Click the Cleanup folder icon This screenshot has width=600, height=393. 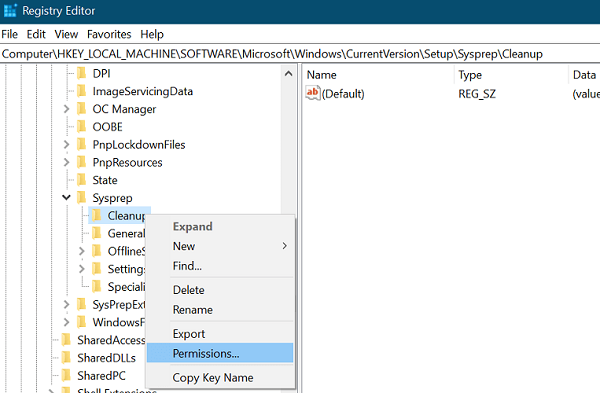pyautogui.click(x=97, y=215)
